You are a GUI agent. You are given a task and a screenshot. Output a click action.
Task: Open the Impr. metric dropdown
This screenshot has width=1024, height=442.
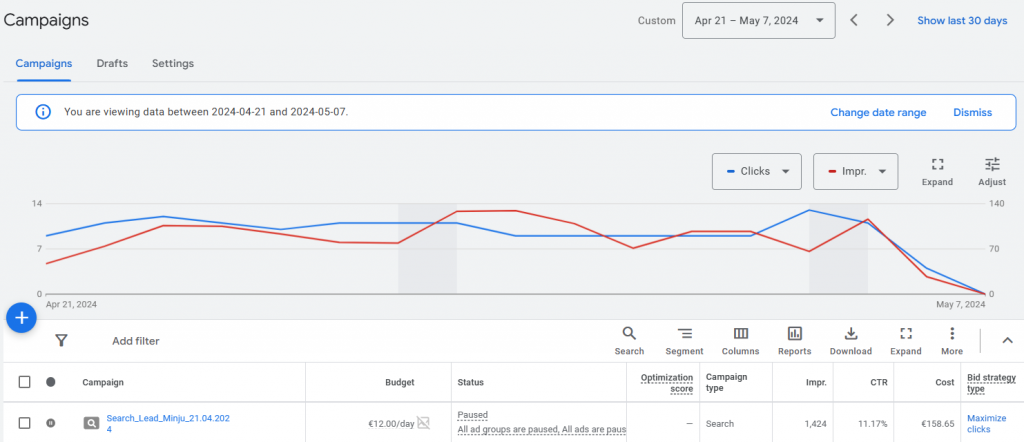(x=855, y=171)
